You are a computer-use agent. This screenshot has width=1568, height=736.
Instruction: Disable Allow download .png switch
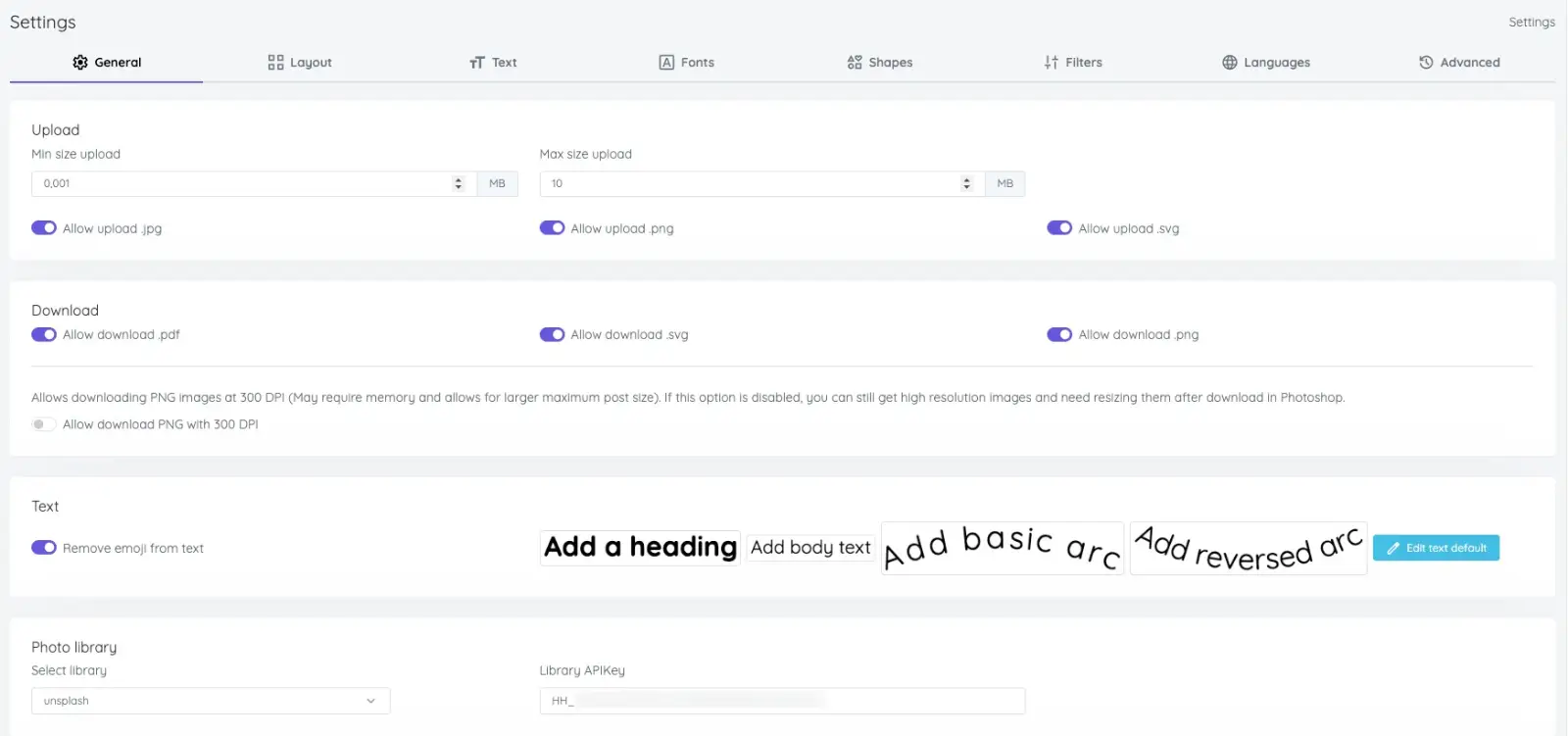click(x=1059, y=335)
